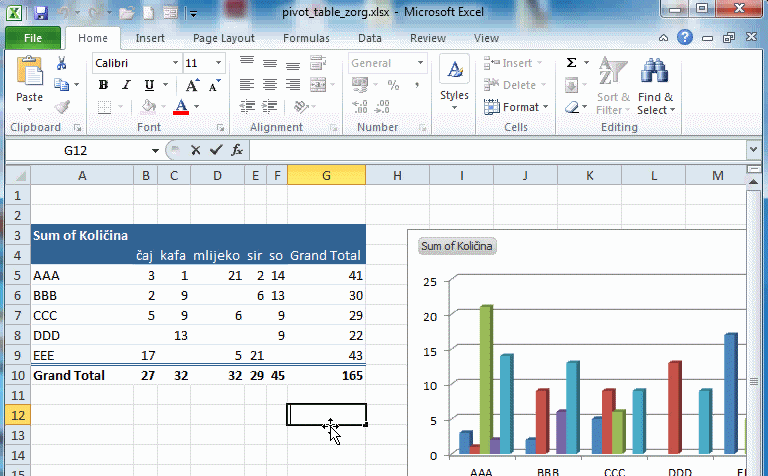Select the Grand Total cell showing 165
Image resolution: width=768 pixels, height=476 pixels.
point(326,376)
